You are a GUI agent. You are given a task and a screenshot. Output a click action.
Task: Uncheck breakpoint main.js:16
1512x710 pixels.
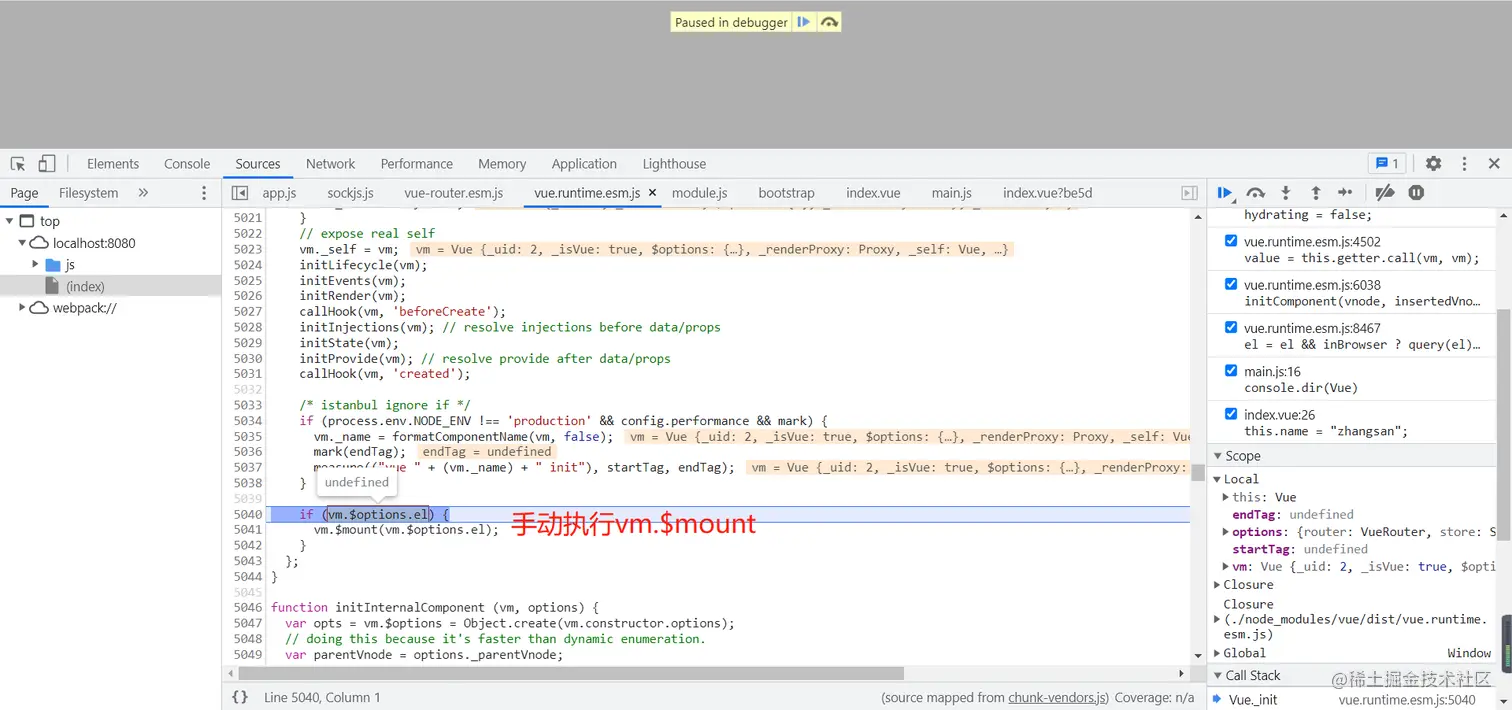[x=1231, y=371]
